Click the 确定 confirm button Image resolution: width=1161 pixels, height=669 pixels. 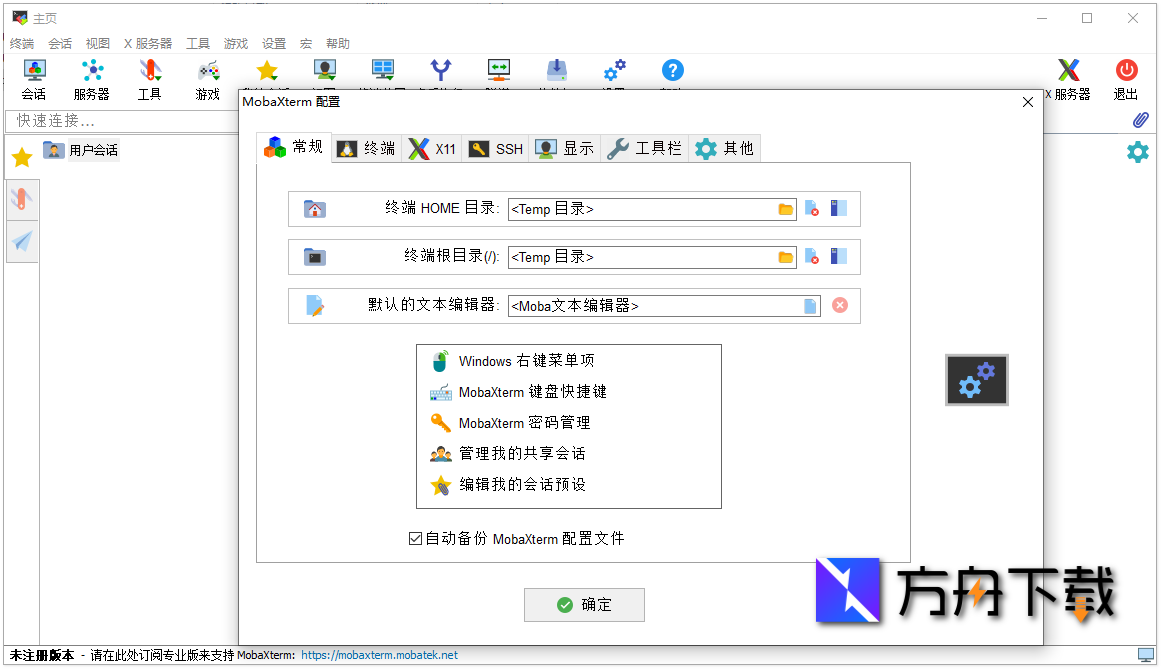coord(584,605)
